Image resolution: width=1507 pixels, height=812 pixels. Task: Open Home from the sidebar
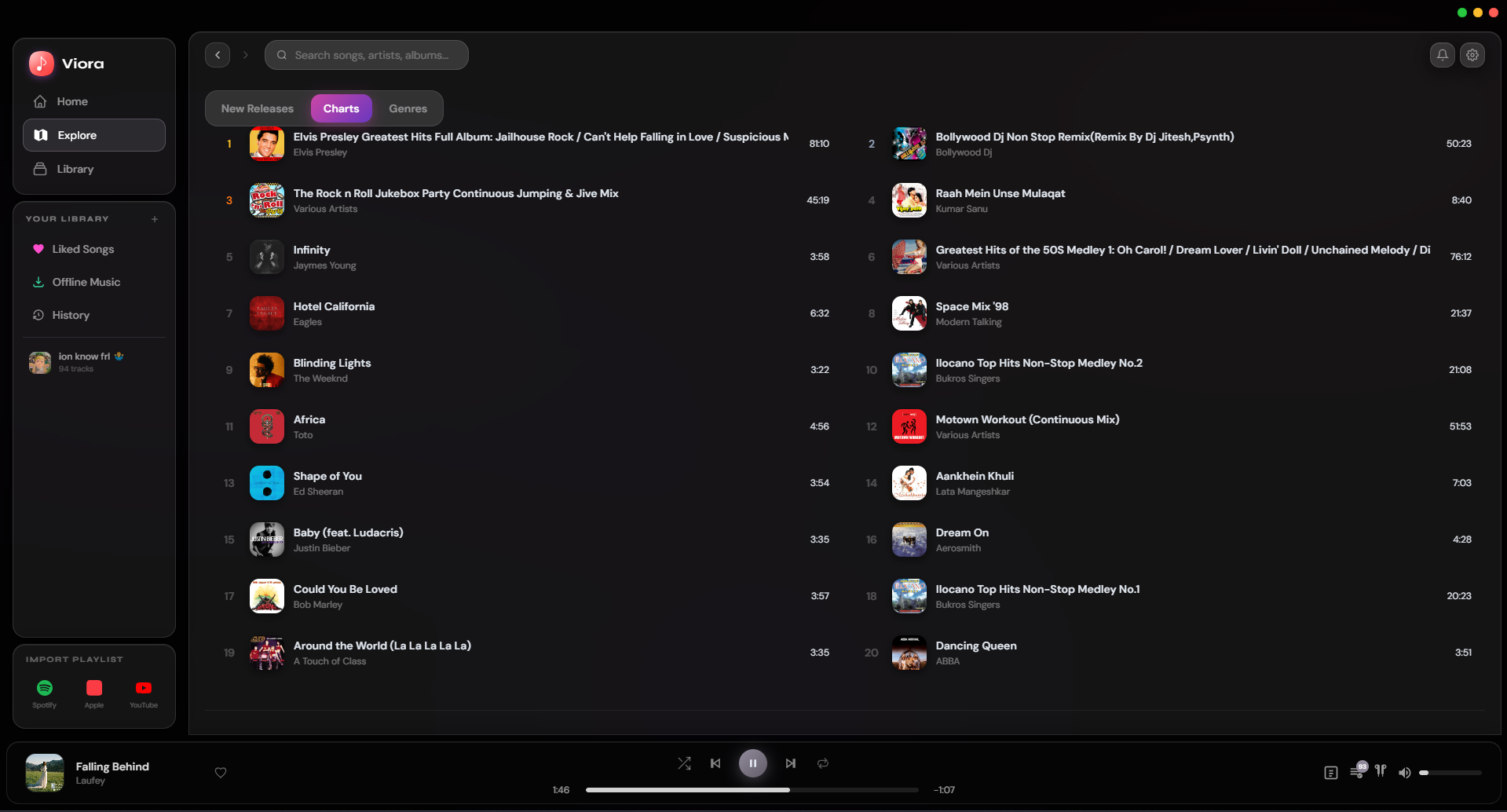(73, 101)
